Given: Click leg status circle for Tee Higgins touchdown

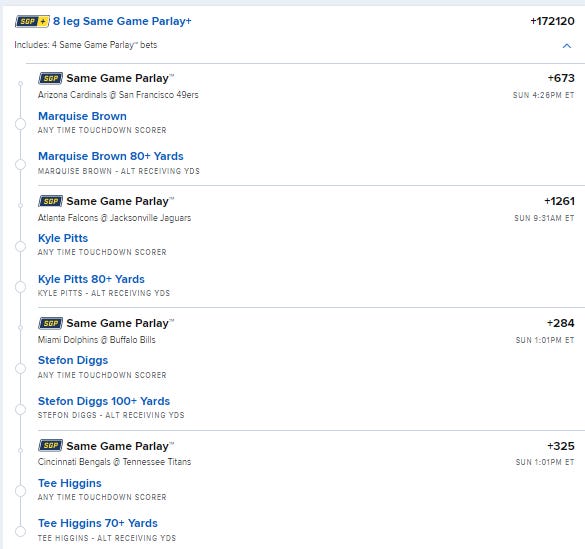Looking at the screenshot, I should tap(21, 491).
